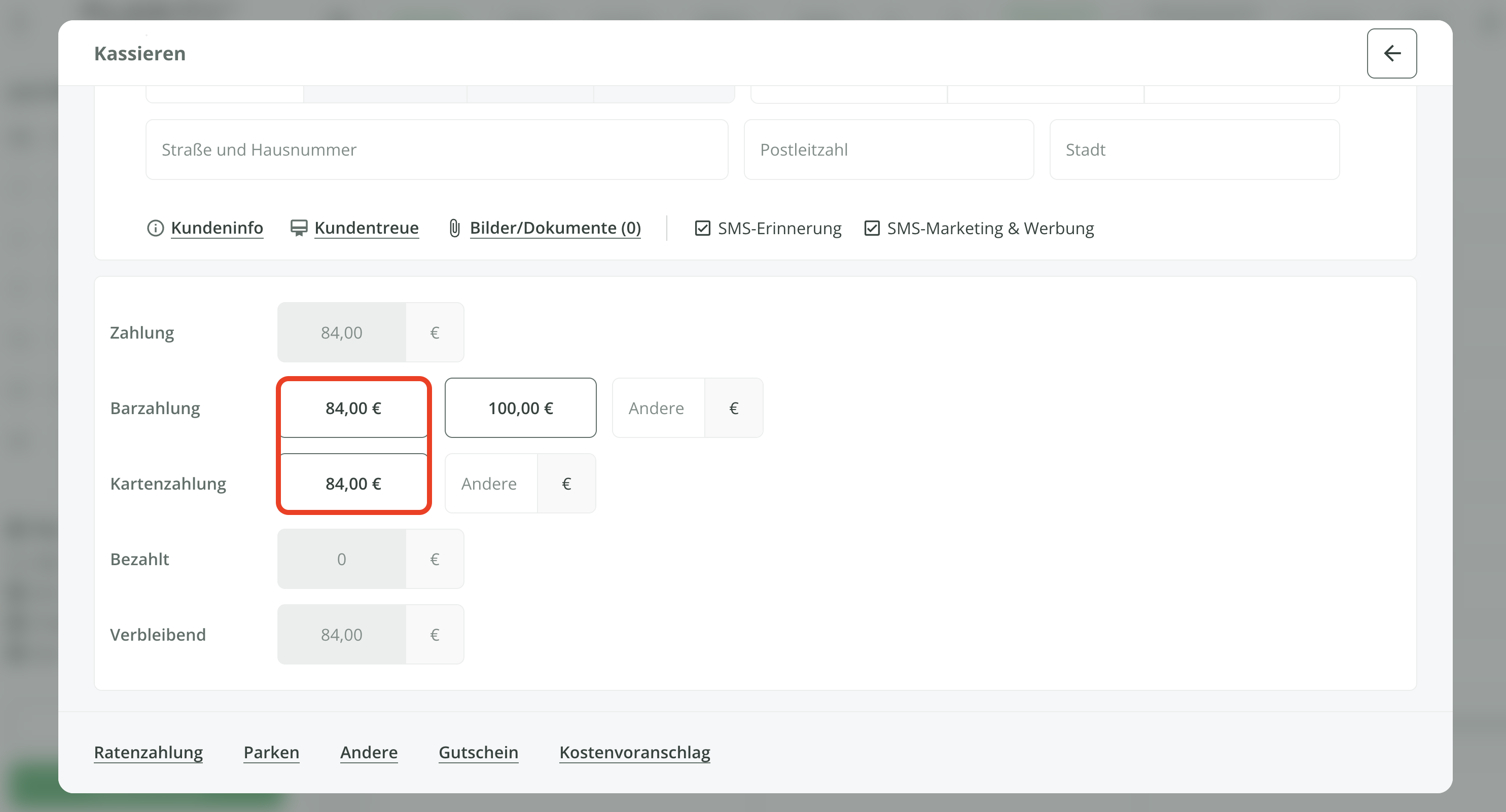Screen dimensions: 1506x812
Task: Click the Kundentreue loyalty icon
Action: (299, 228)
